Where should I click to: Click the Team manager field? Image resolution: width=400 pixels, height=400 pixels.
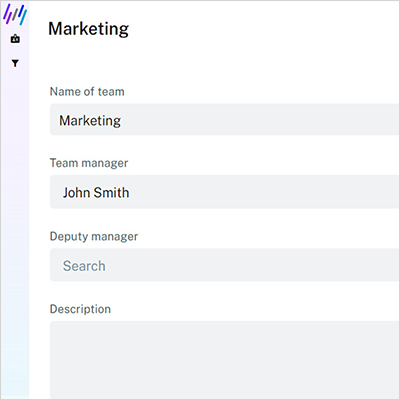225,192
